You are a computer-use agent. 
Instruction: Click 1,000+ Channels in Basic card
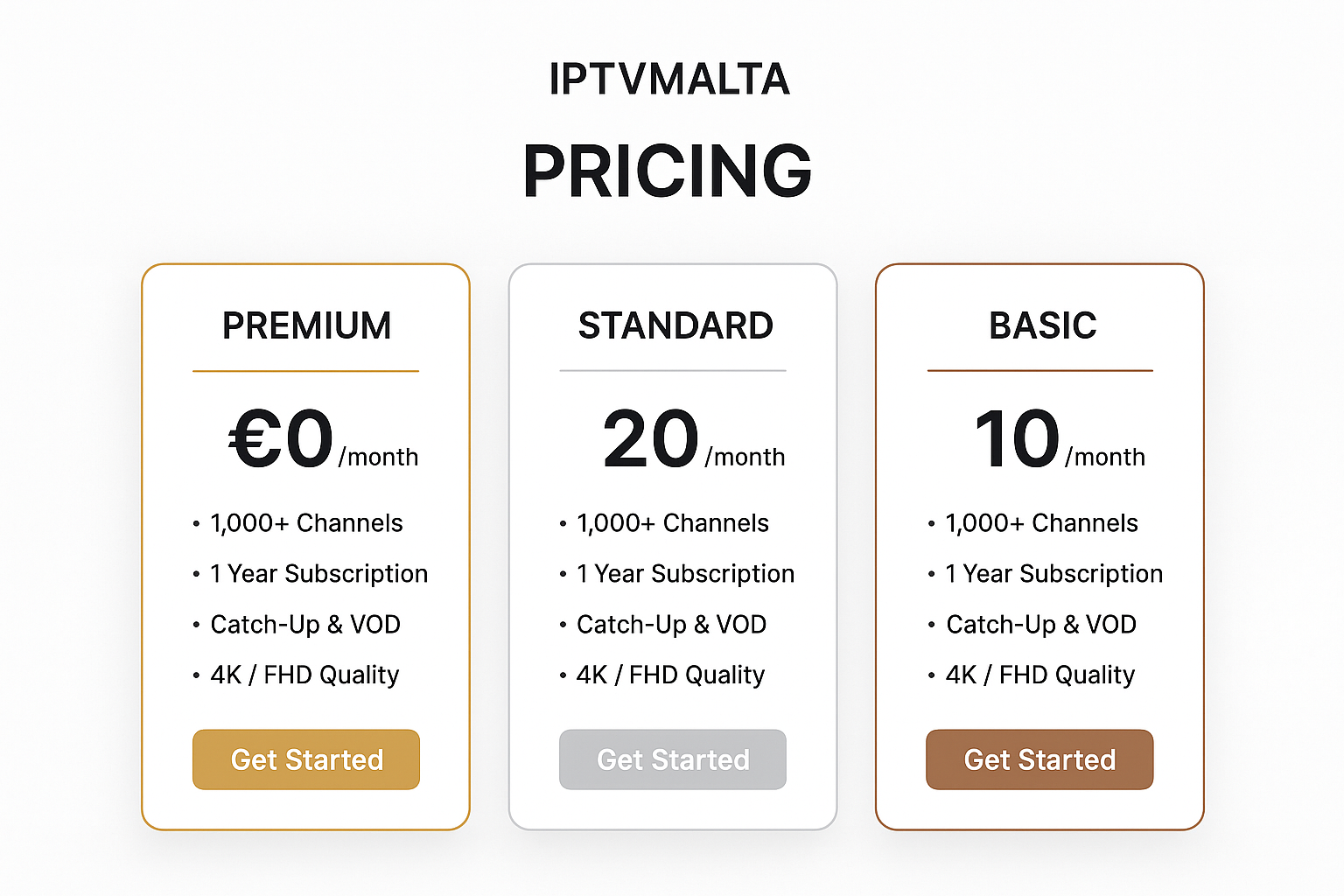[1041, 523]
